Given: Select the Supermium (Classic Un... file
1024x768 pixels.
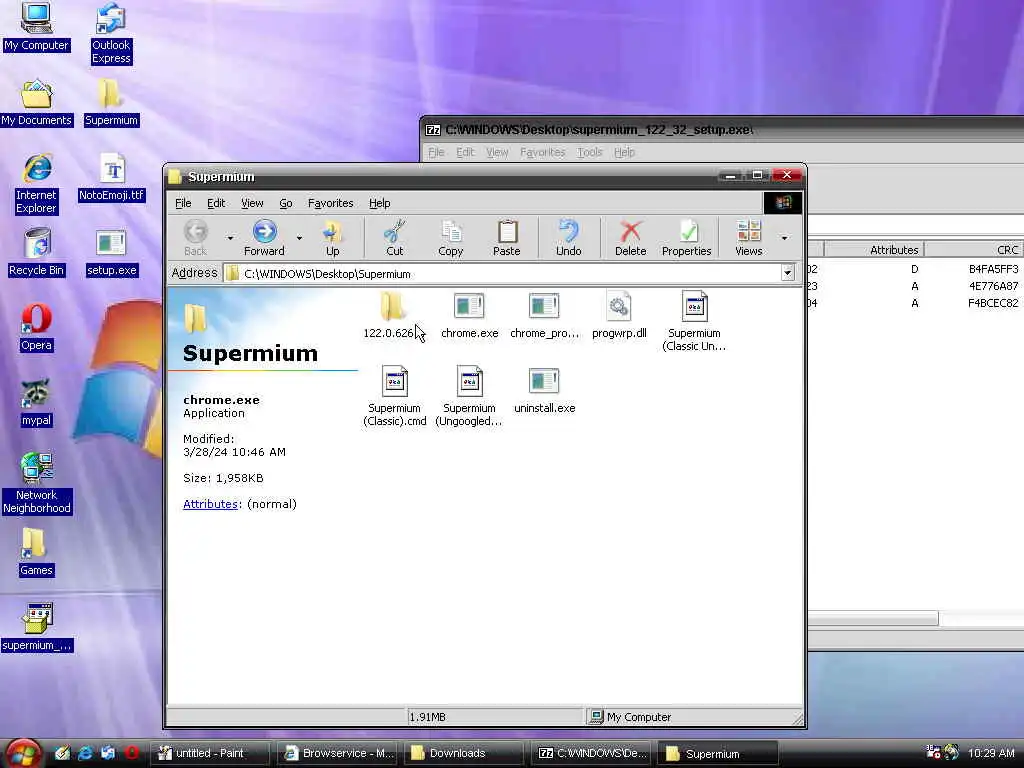Looking at the screenshot, I should point(694,321).
